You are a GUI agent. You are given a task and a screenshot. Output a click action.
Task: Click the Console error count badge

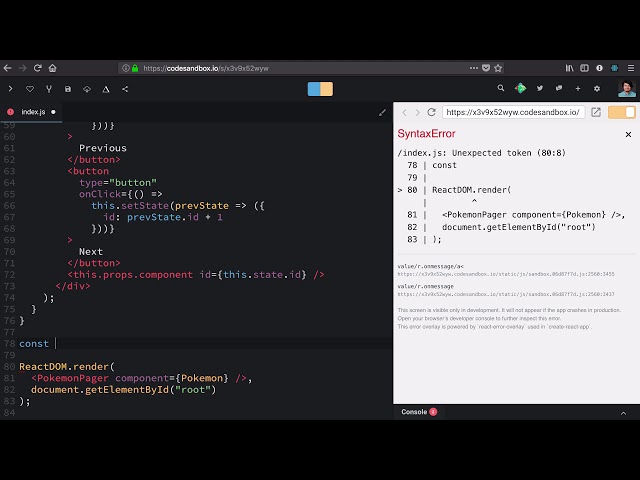(433, 412)
